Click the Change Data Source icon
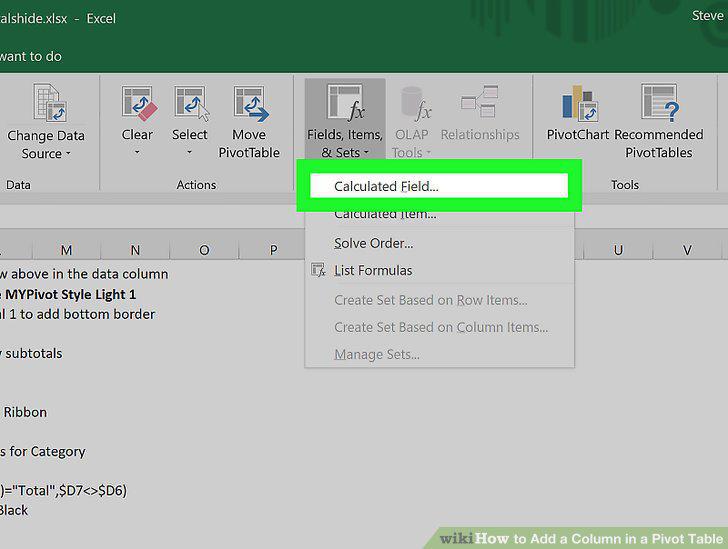 [x=50, y=103]
